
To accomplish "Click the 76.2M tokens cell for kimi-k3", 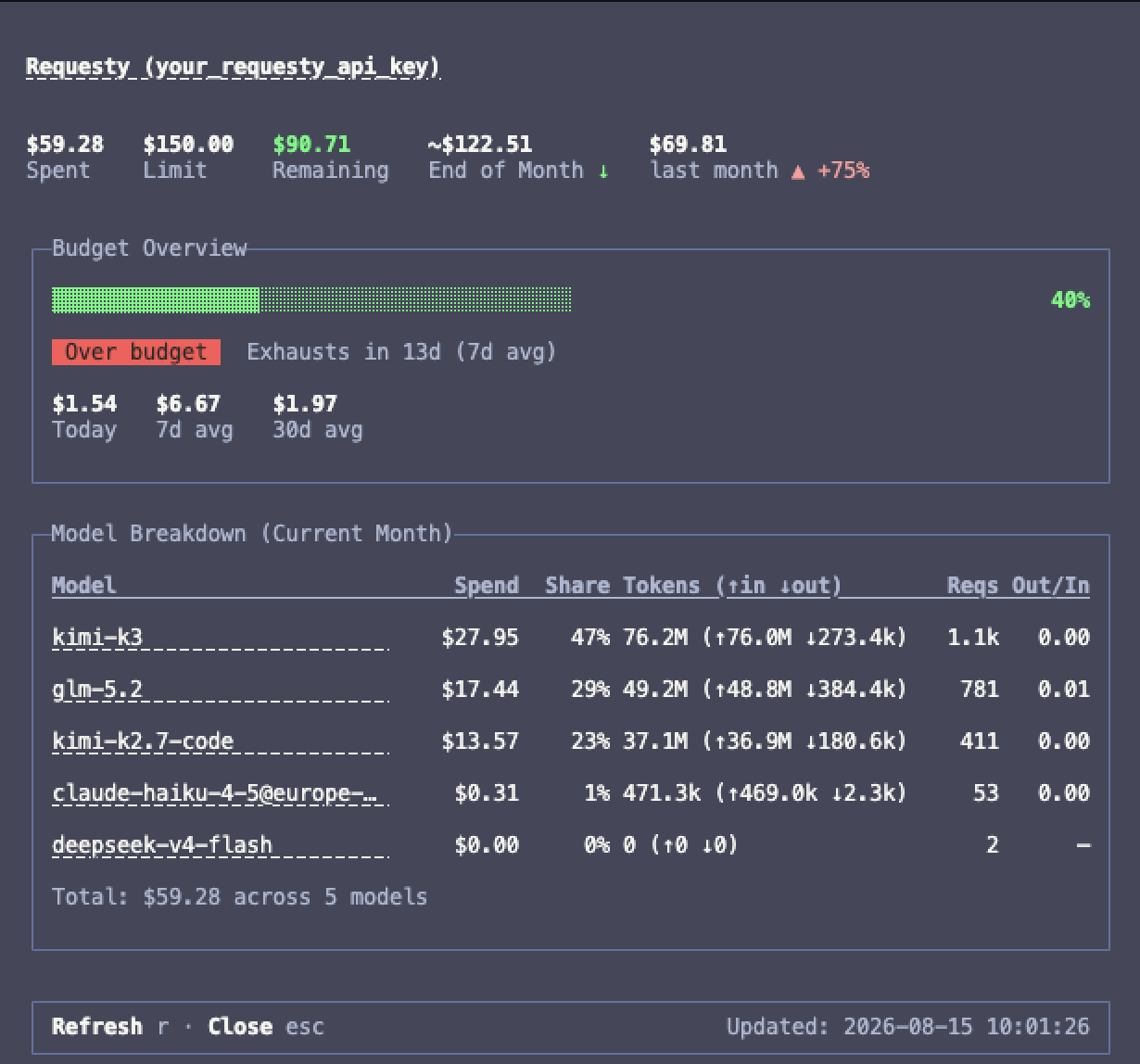I will point(765,637).
